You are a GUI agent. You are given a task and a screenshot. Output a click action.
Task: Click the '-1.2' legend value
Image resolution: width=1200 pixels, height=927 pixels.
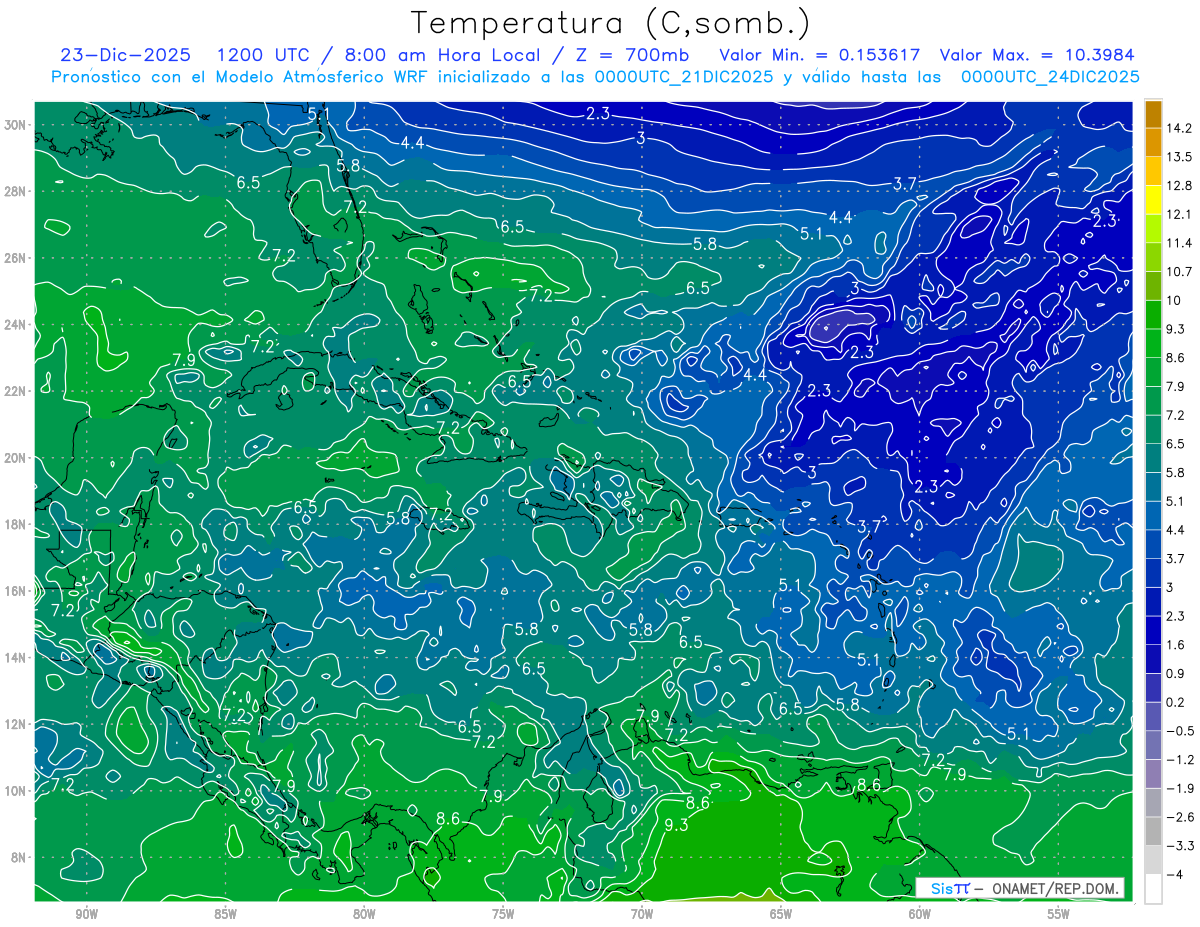coord(1182,759)
